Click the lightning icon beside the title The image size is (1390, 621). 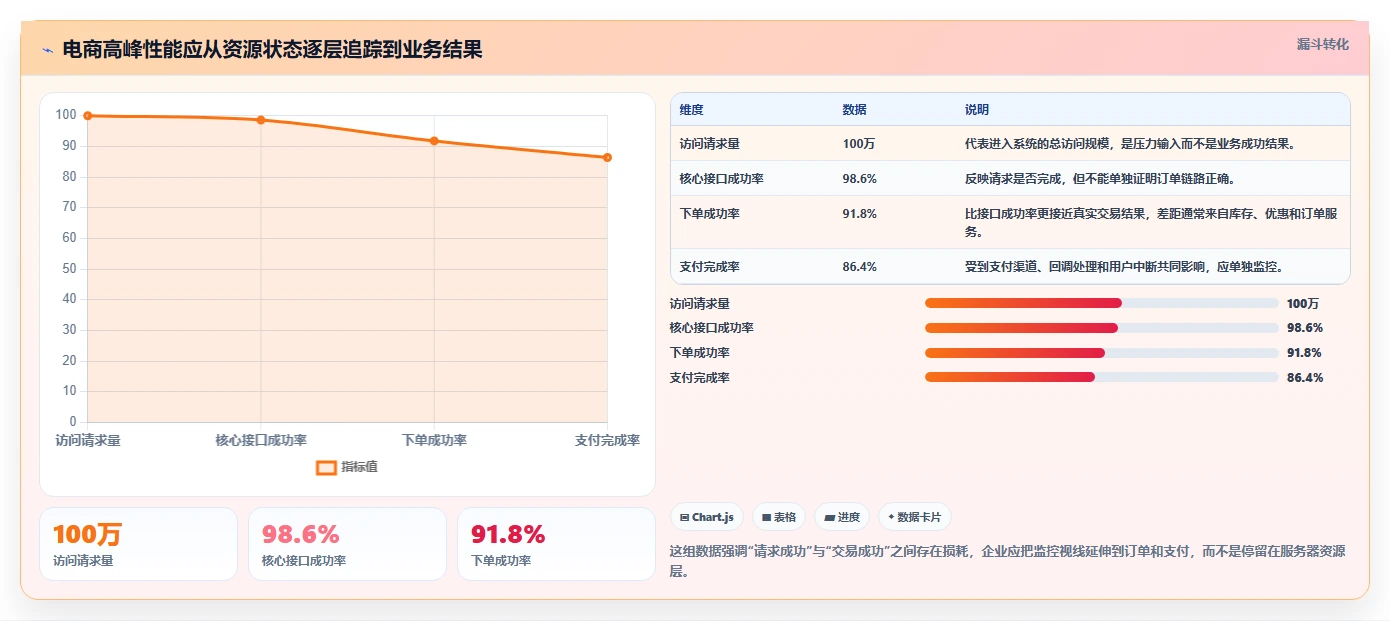coord(47,49)
